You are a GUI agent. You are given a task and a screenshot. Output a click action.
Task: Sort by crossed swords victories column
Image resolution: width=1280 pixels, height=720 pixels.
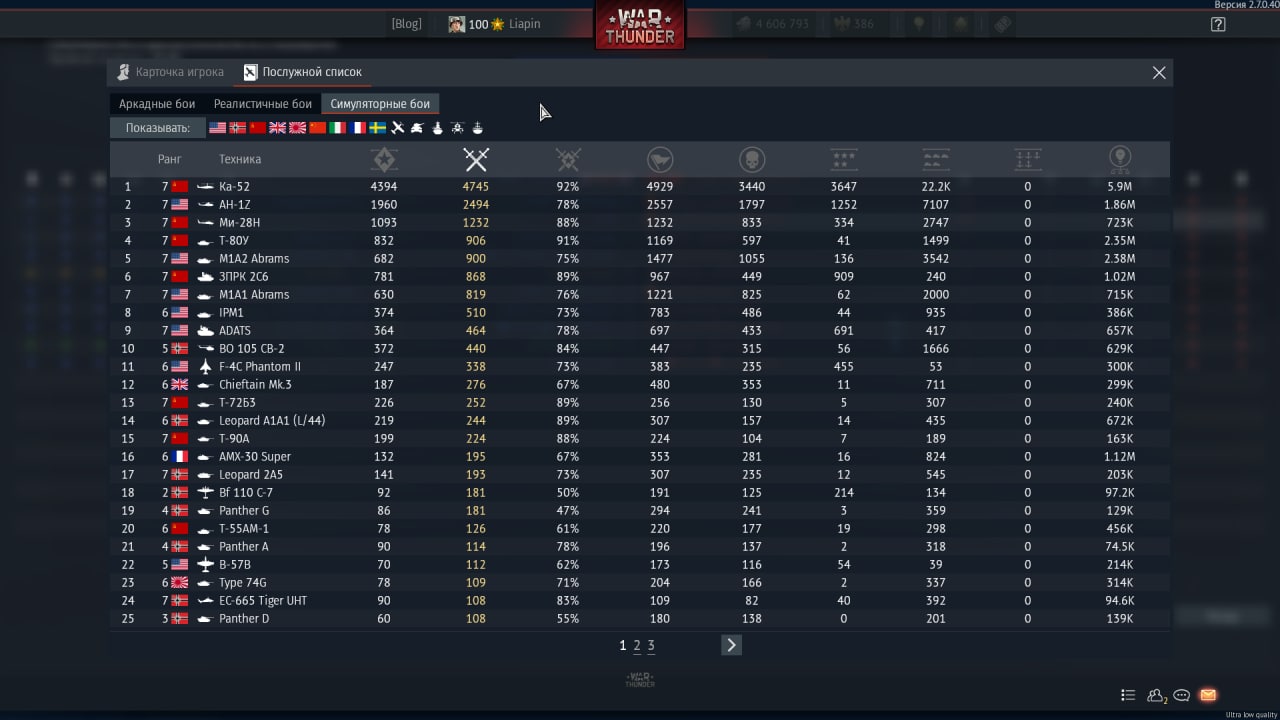476,159
